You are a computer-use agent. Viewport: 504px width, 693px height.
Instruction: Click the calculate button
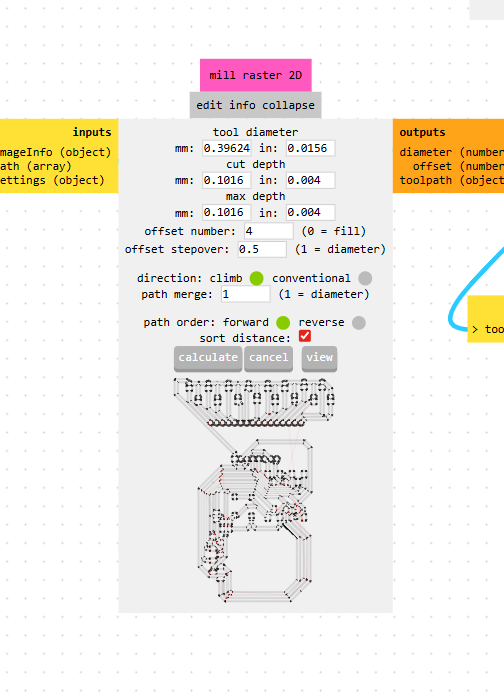(x=208, y=358)
